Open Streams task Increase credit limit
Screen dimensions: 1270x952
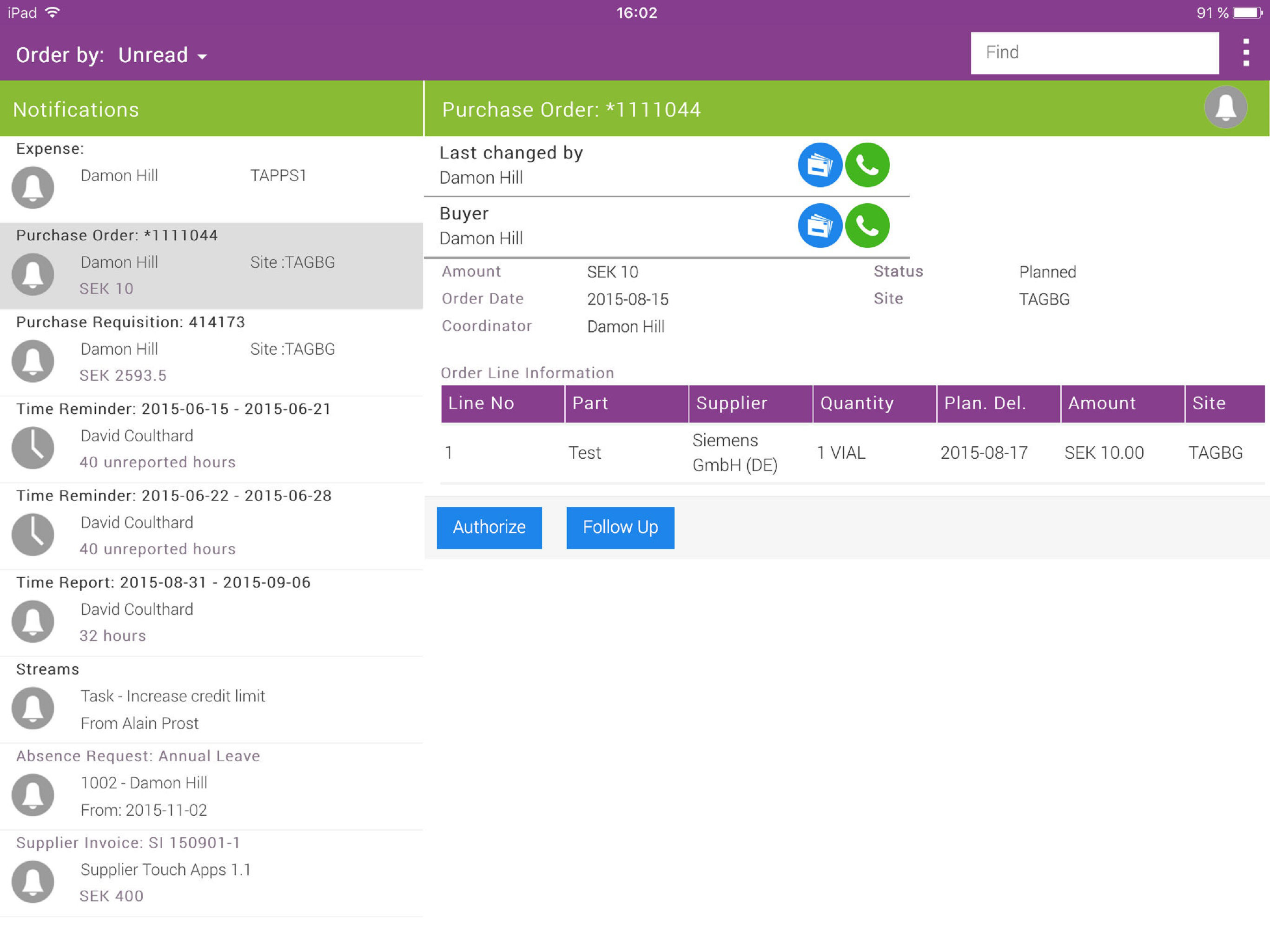(x=212, y=700)
